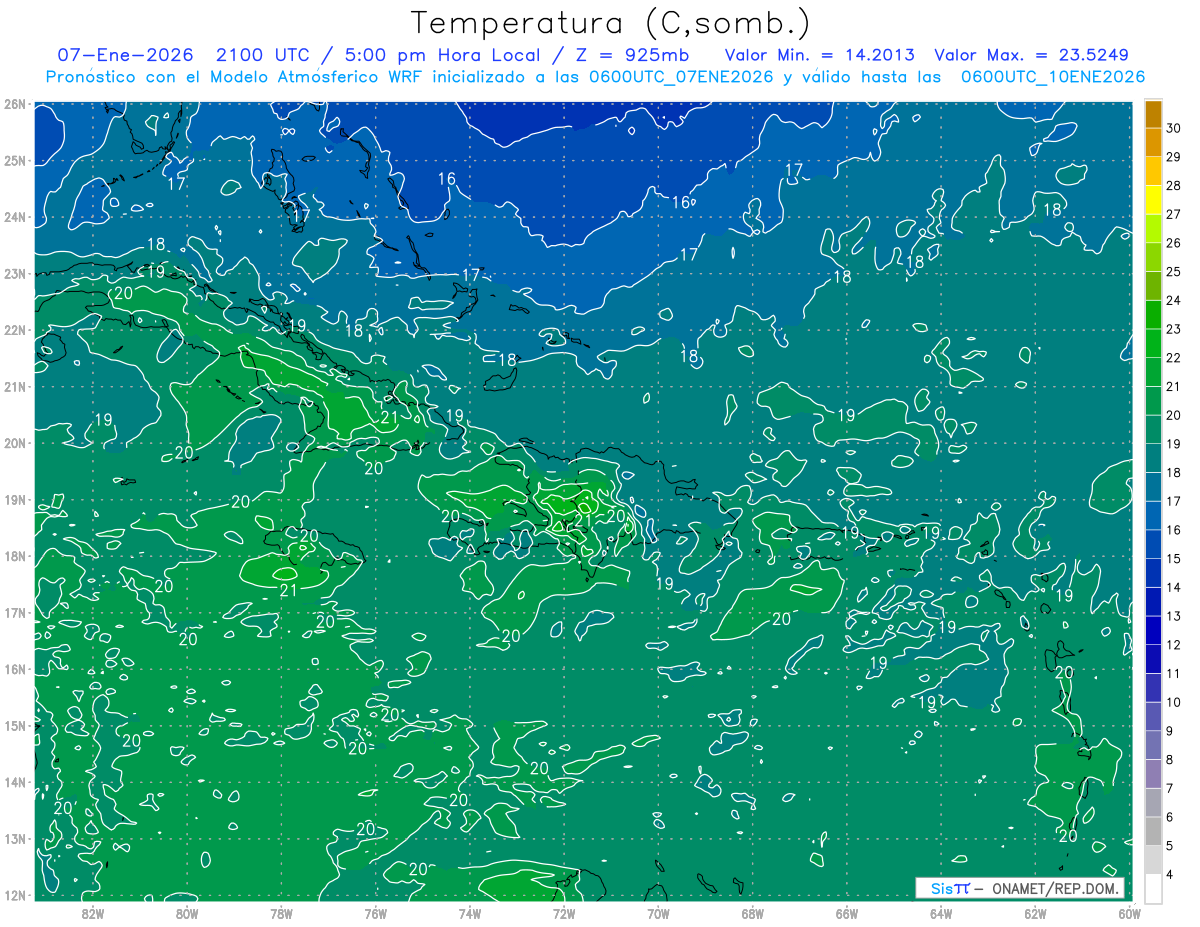Click the latitude axis label 24N
This screenshot has height=927, width=1200.
[14, 217]
